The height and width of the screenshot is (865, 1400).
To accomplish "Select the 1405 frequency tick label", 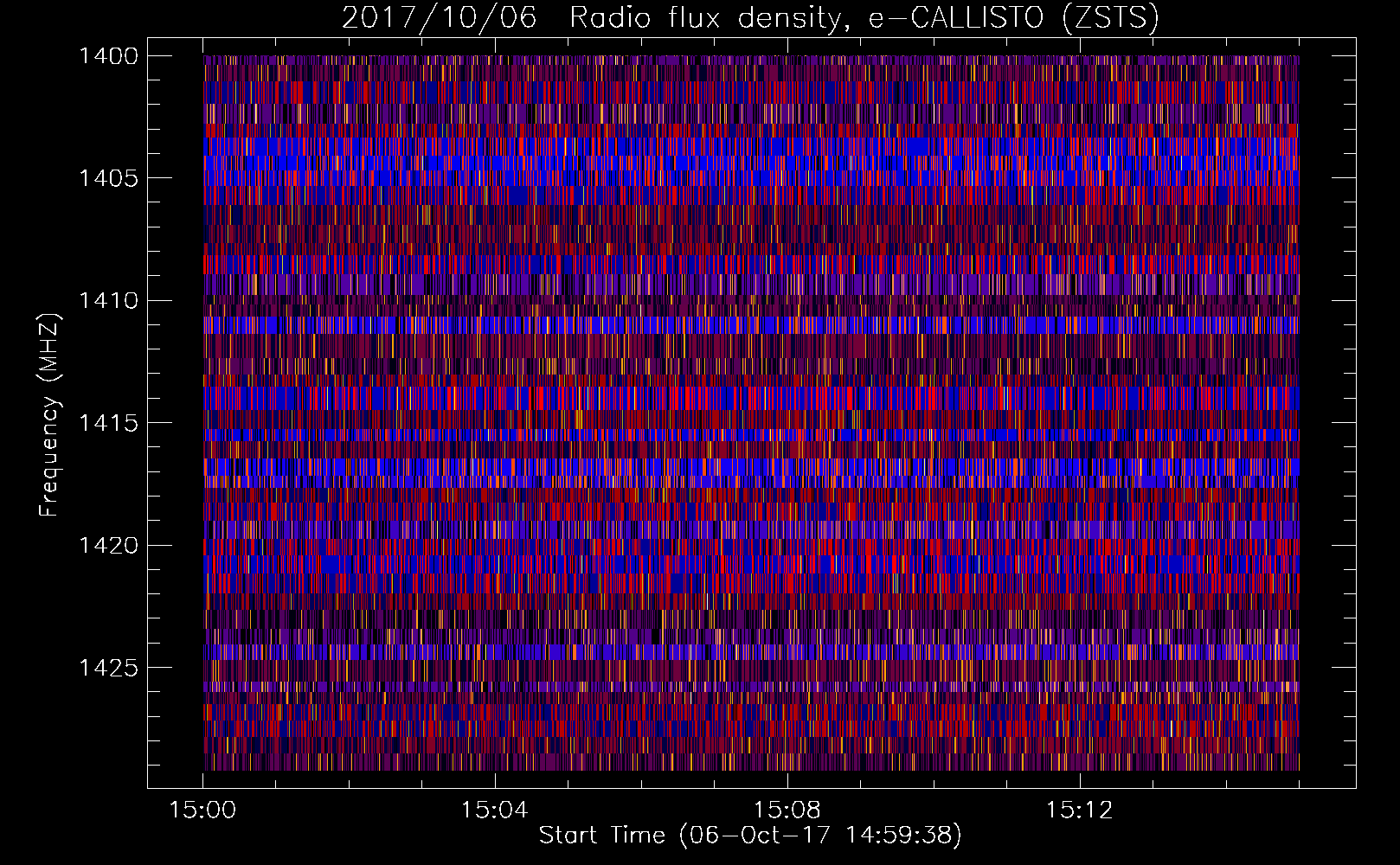I will point(108,178).
